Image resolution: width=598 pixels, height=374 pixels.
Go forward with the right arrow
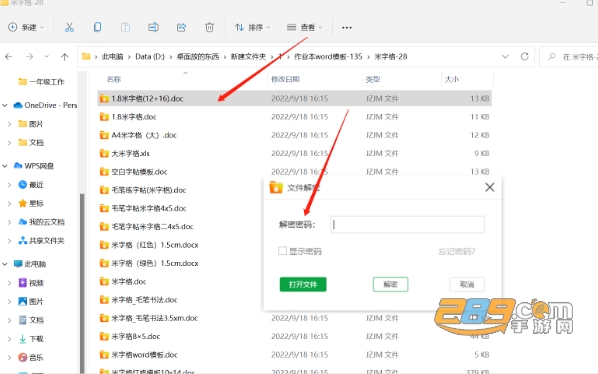[29, 57]
